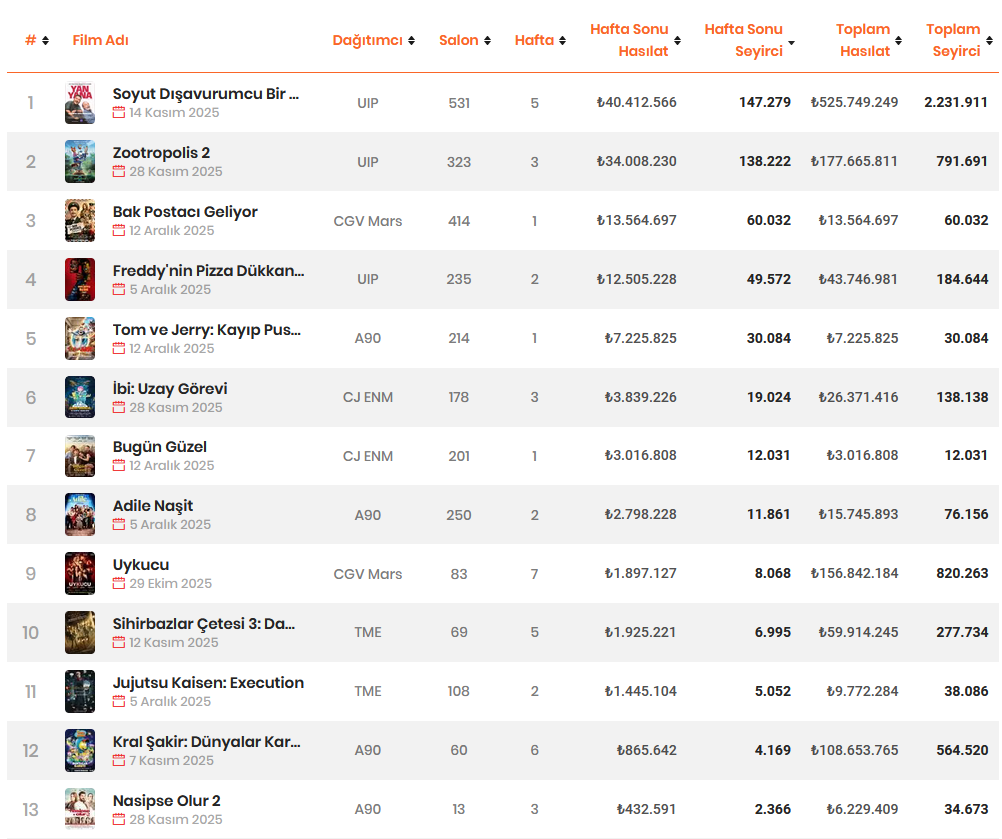Sort by Hafta column header
1002x839 pixels.
pyautogui.click(x=535, y=40)
